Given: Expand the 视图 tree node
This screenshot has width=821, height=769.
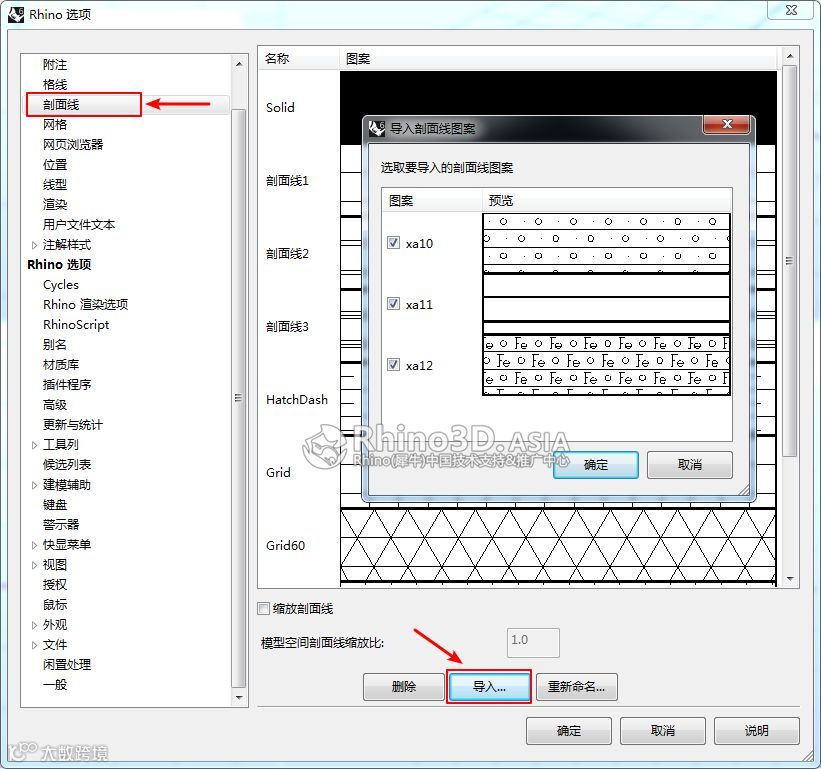Looking at the screenshot, I should tap(34, 565).
